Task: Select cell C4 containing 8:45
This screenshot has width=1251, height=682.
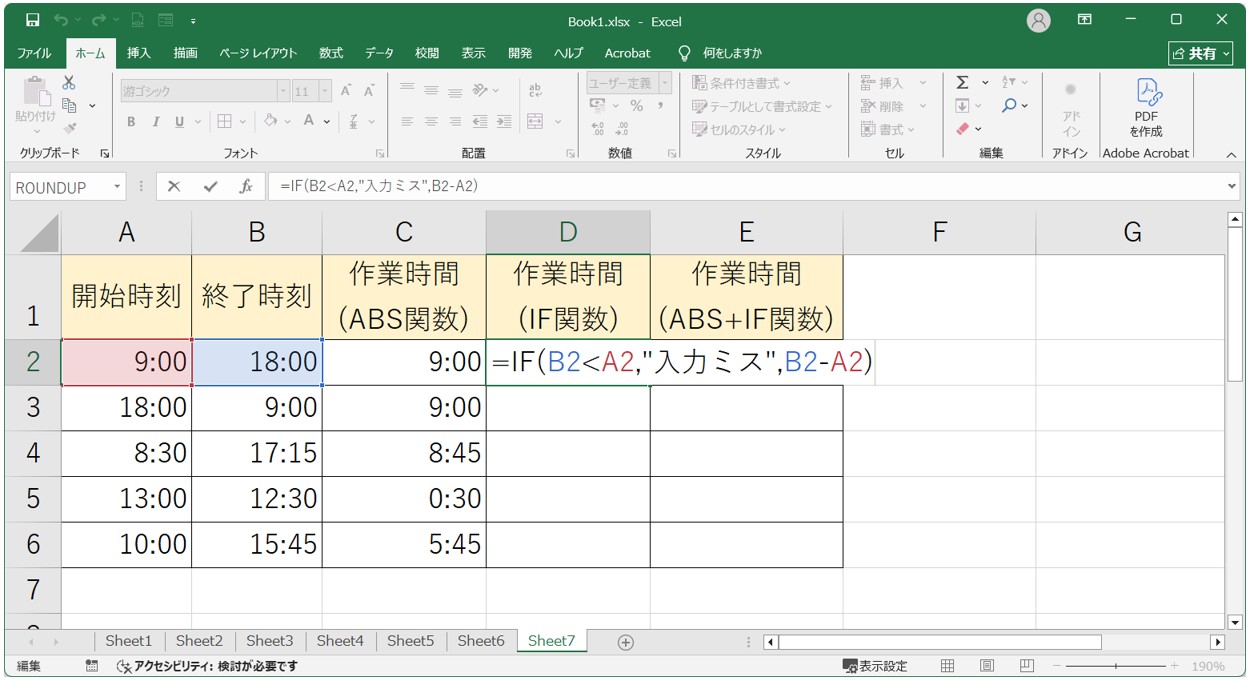Action: click(x=404, y=453)
